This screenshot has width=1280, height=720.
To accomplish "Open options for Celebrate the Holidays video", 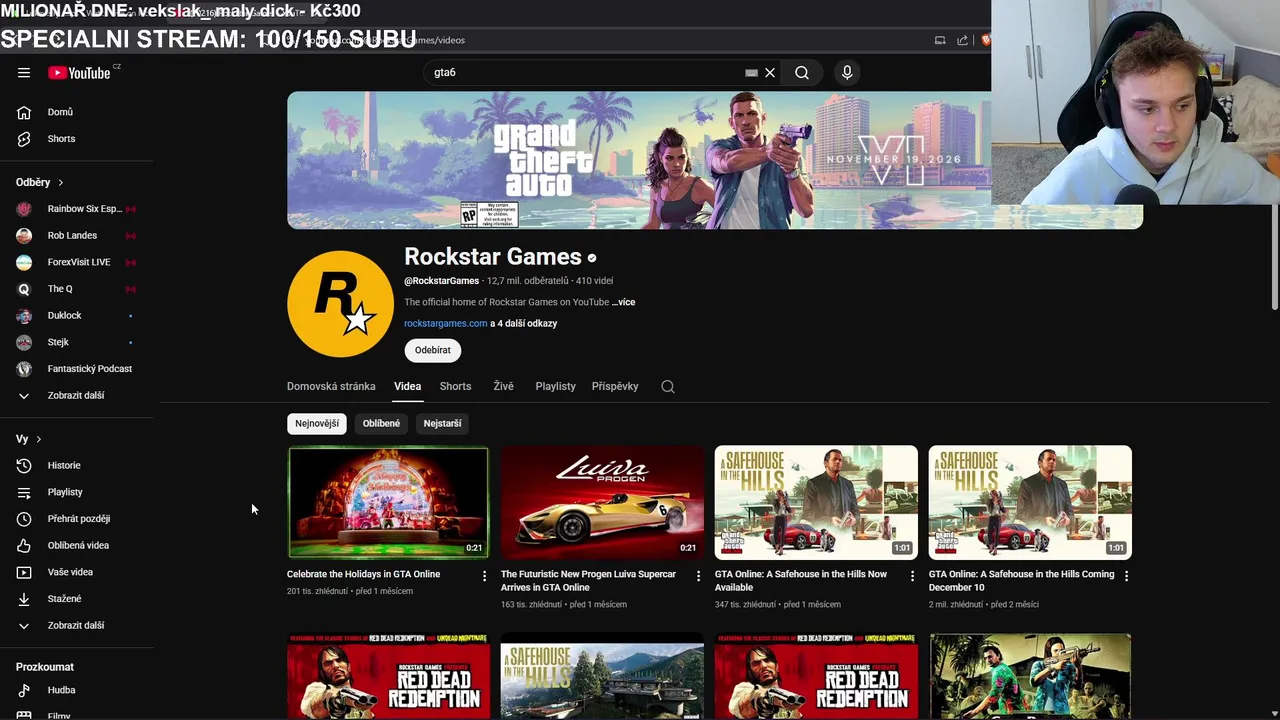I will [484, 576].
